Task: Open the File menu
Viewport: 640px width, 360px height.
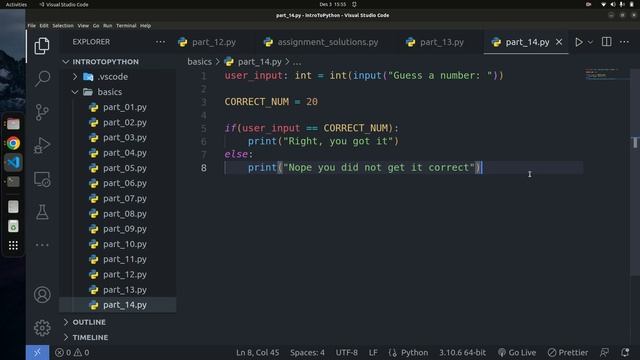Action: tap(31, 25)
